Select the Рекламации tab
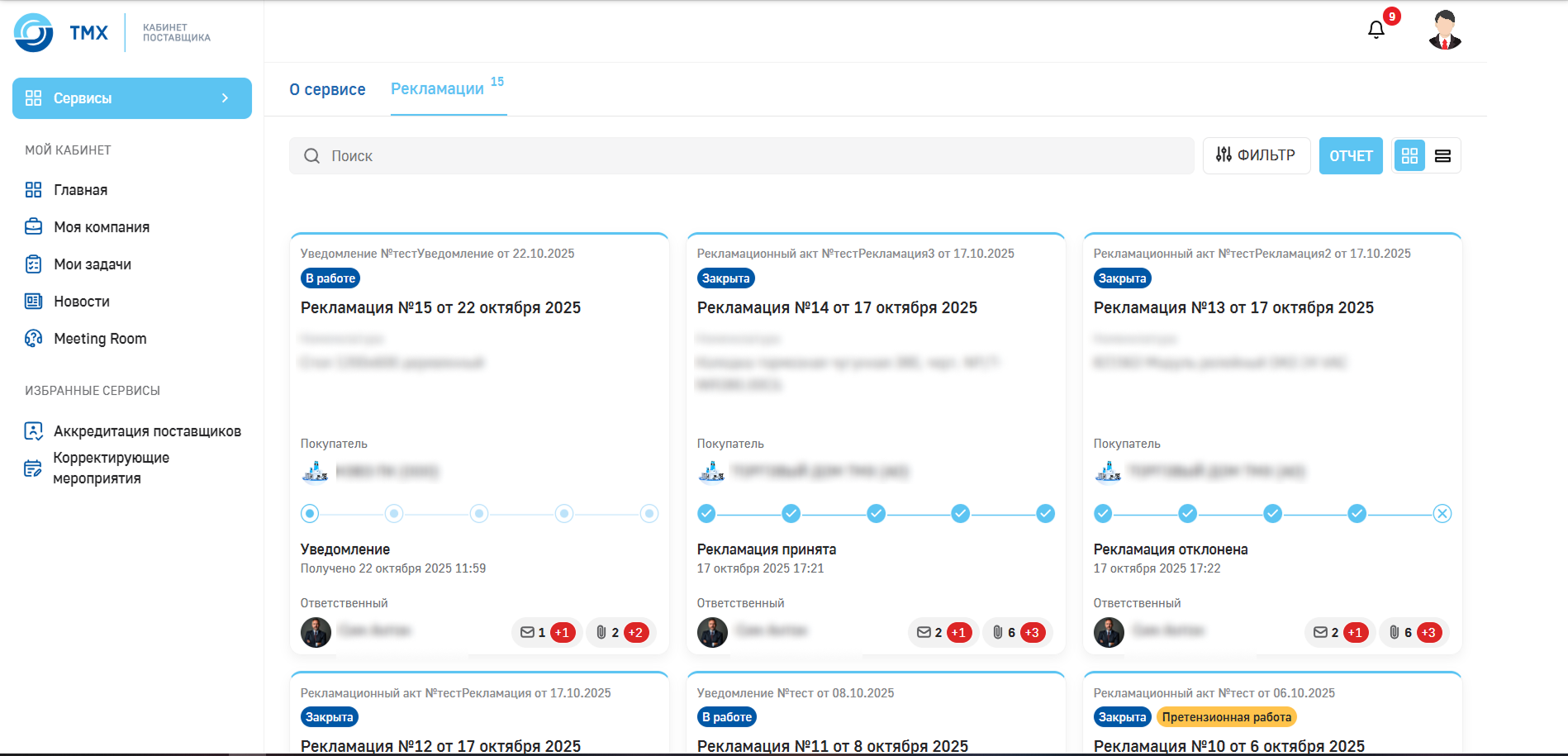1568x756 pixels. pyautogui.click(x=438, y=89)
